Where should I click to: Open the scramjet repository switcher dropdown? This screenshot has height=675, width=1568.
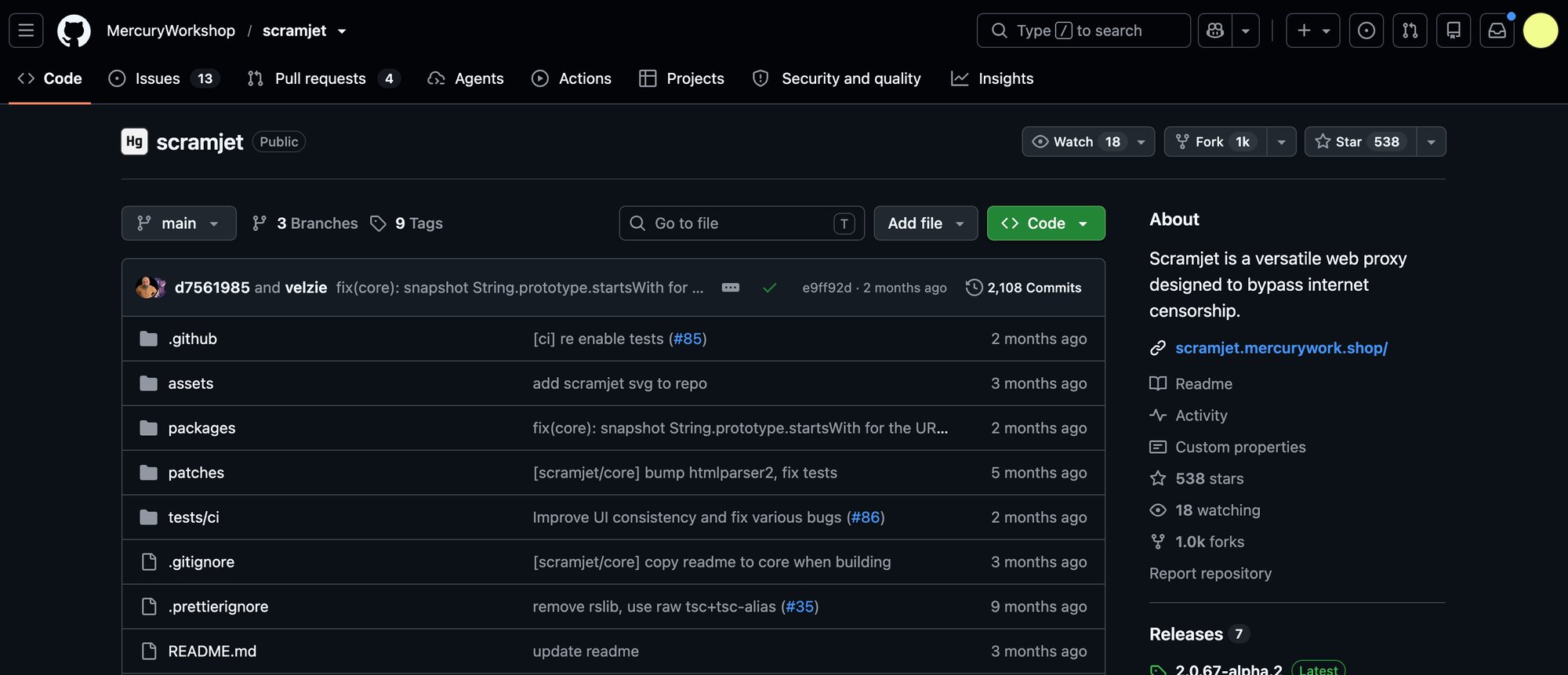342,31
